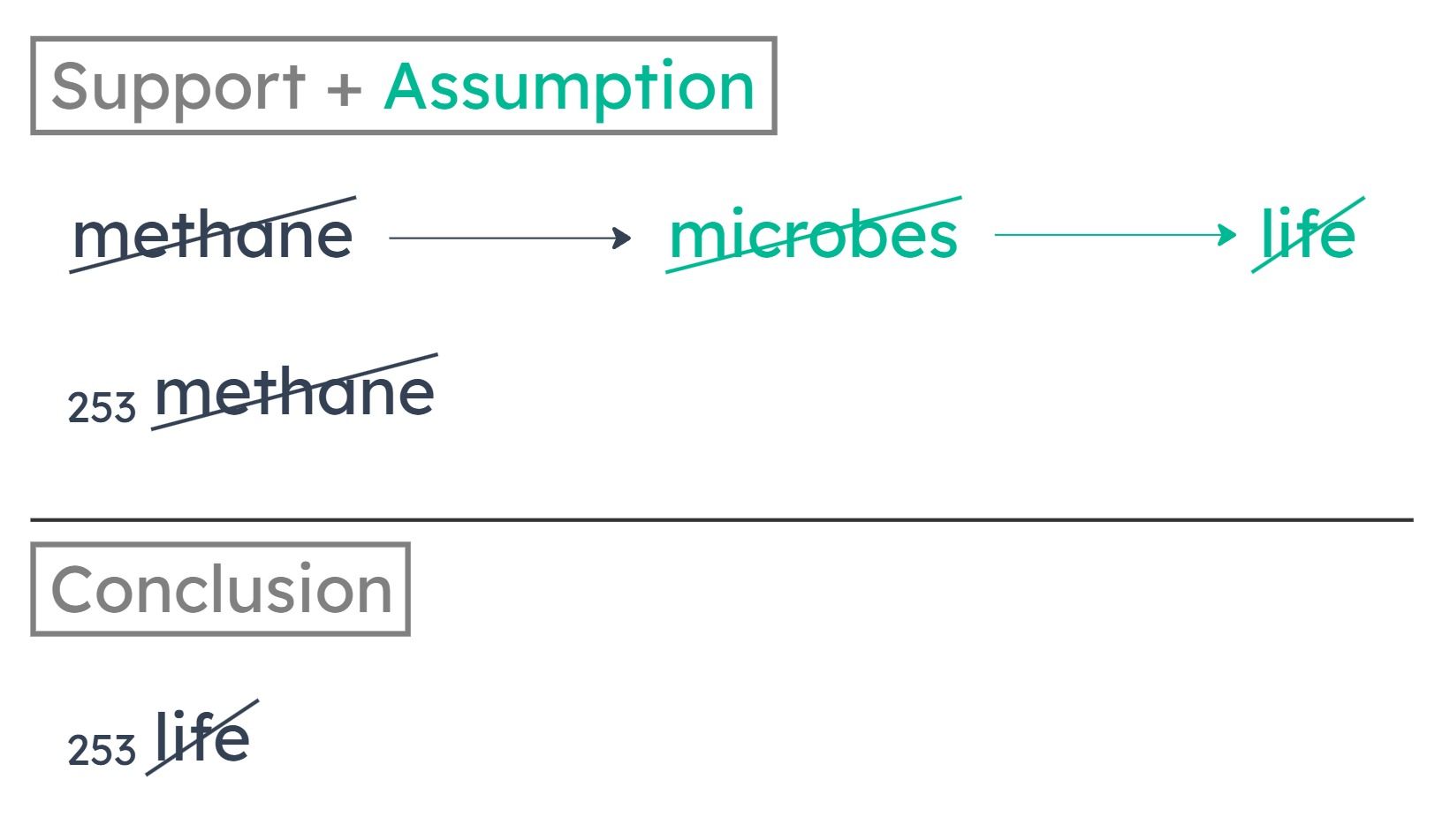Click the crossed-out methane next to 253

[x=294, y=392]
